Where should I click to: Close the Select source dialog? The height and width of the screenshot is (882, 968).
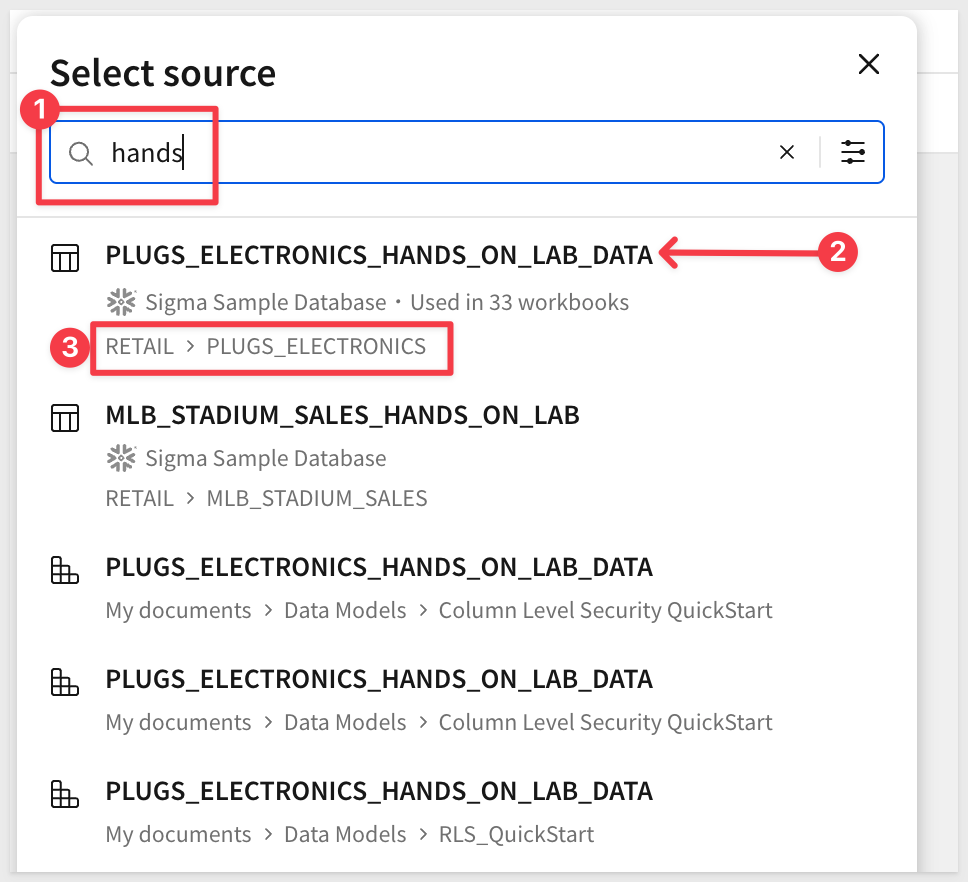coord(869,65)
